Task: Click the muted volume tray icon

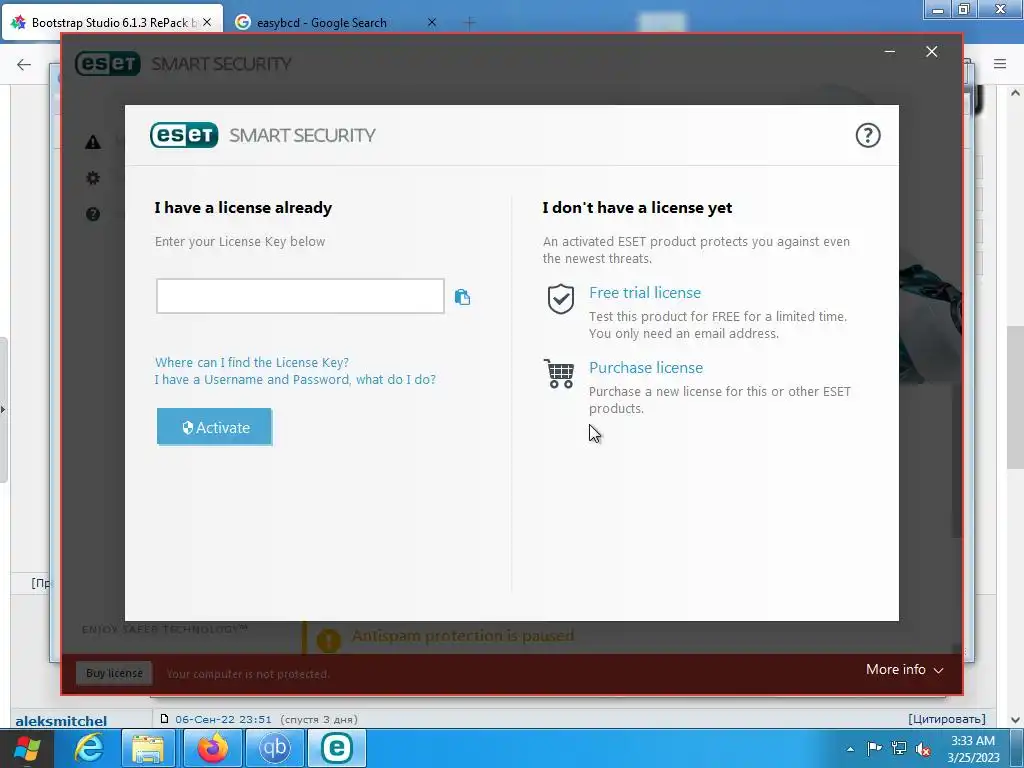Action: pos(923,749)
